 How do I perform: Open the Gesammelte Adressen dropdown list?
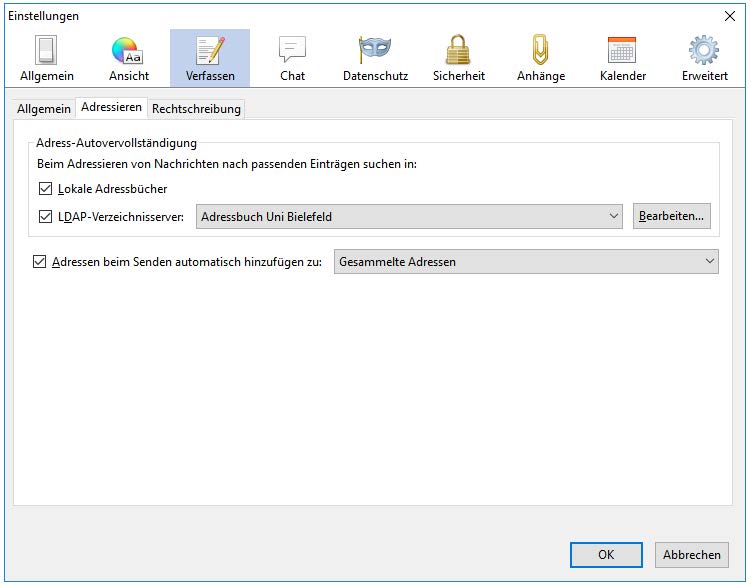pos(526,262)
